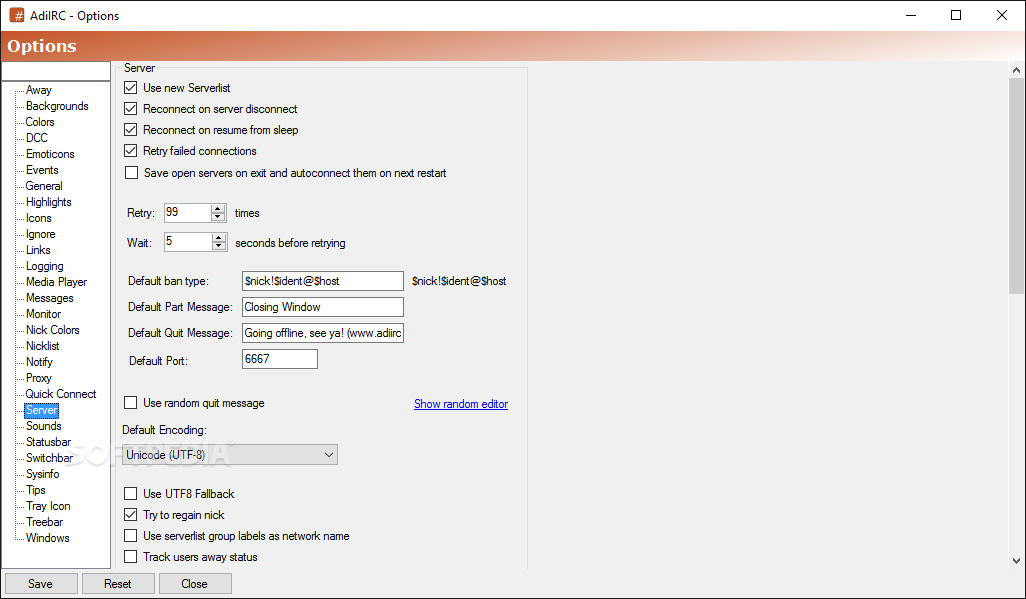Increase the Wait seconds value
1026x599 pixels.
pos(219,238)
